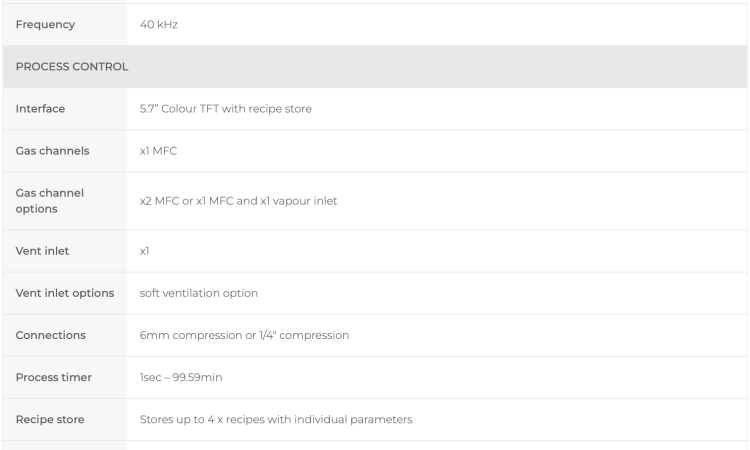Click the row divider under Recipe store
The image size is (750, 450).
pyautogui.click(x=375, y=440)
